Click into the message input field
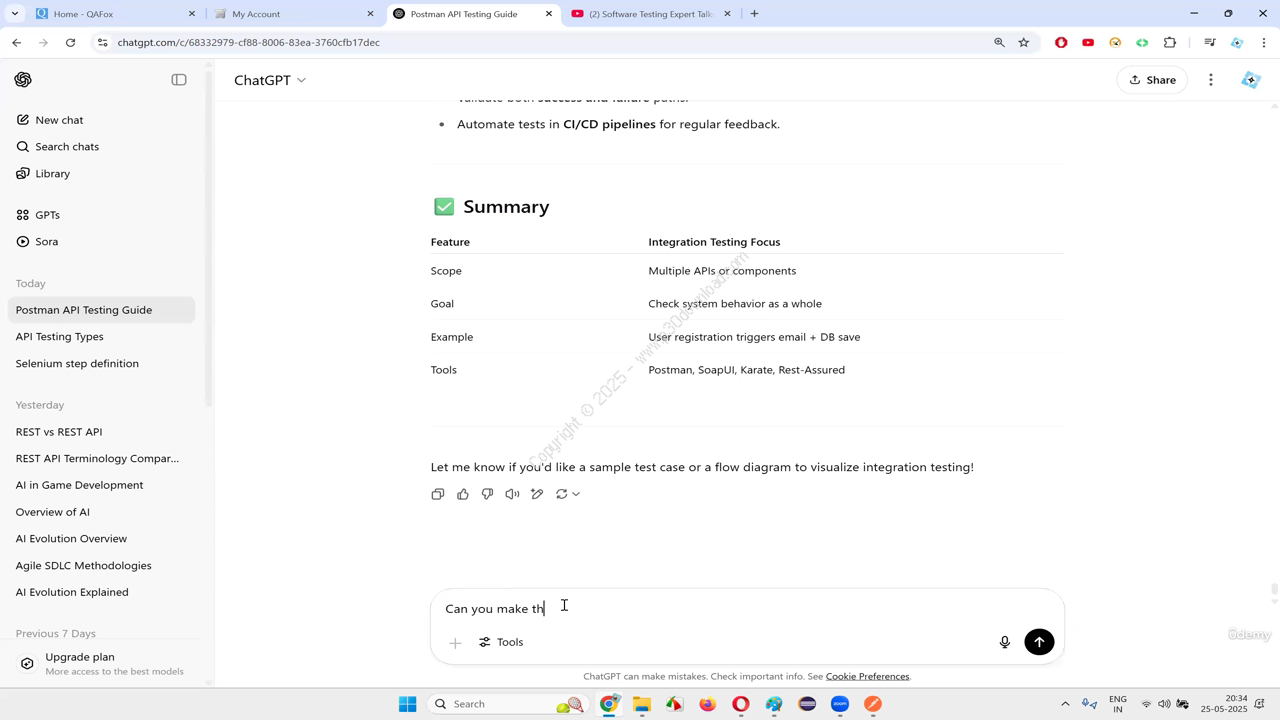The image size is (1280, 720). [747, 608]
